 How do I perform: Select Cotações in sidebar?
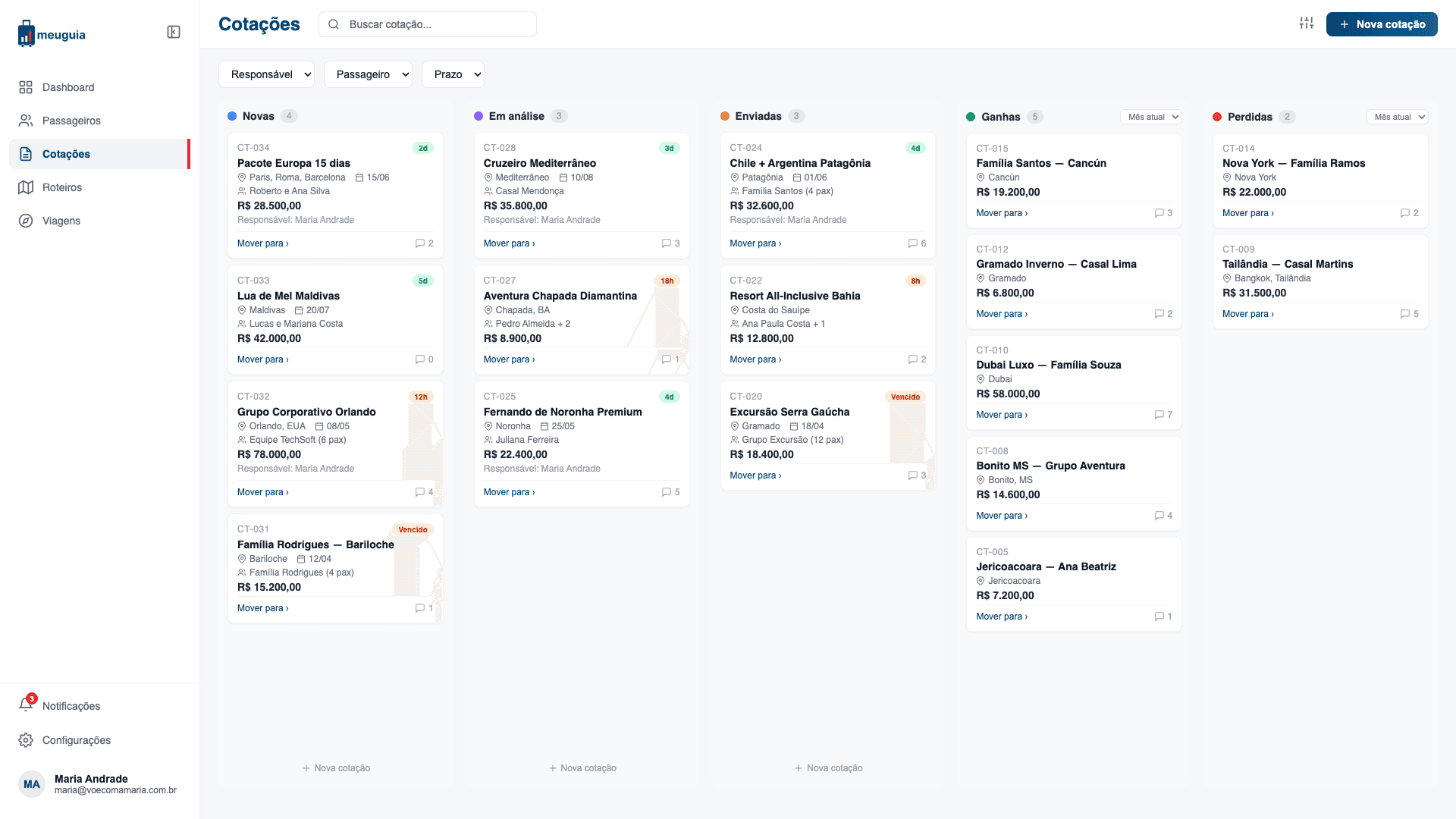[x=99, y=154]
